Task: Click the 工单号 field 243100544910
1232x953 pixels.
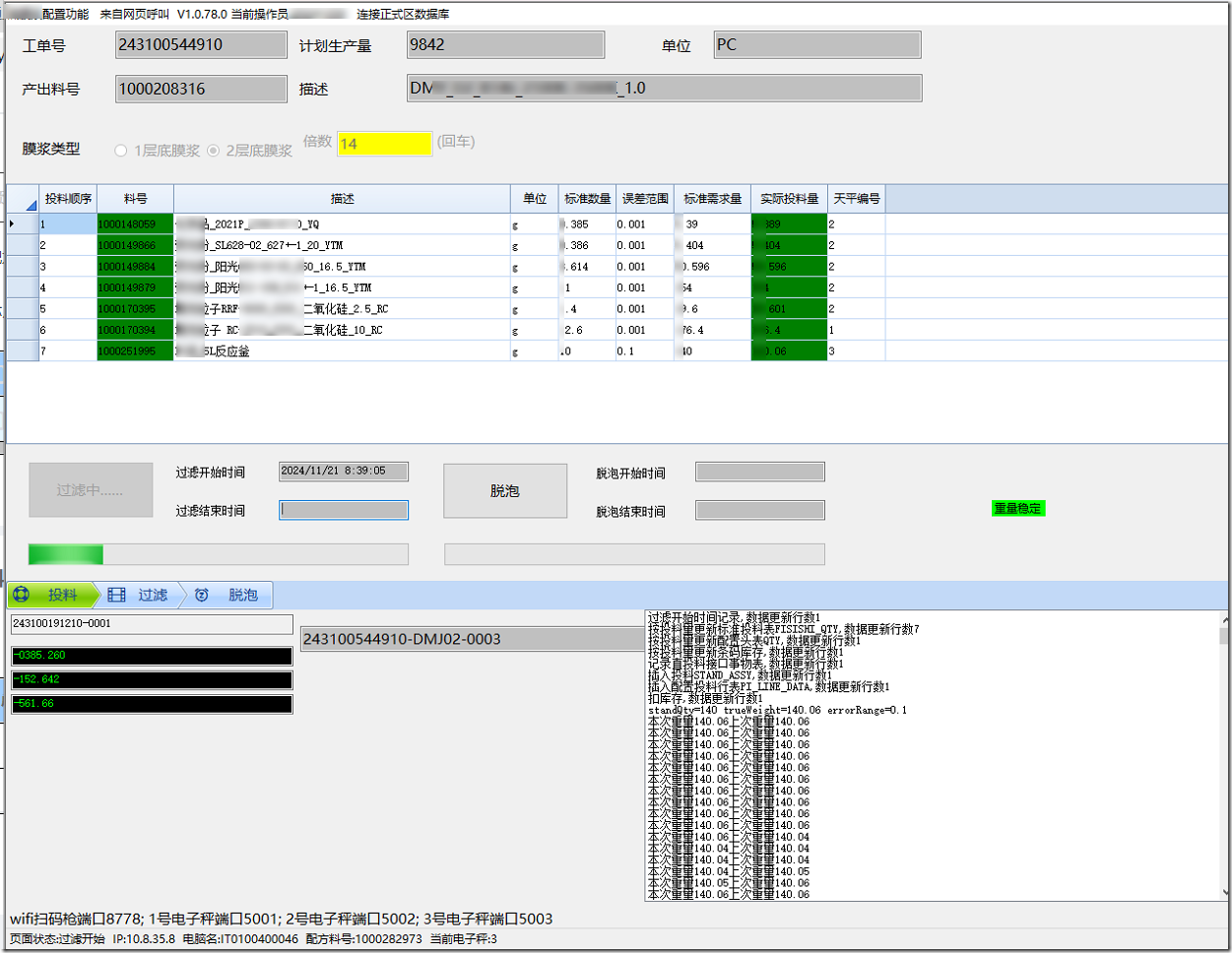Action: point(201,45)
